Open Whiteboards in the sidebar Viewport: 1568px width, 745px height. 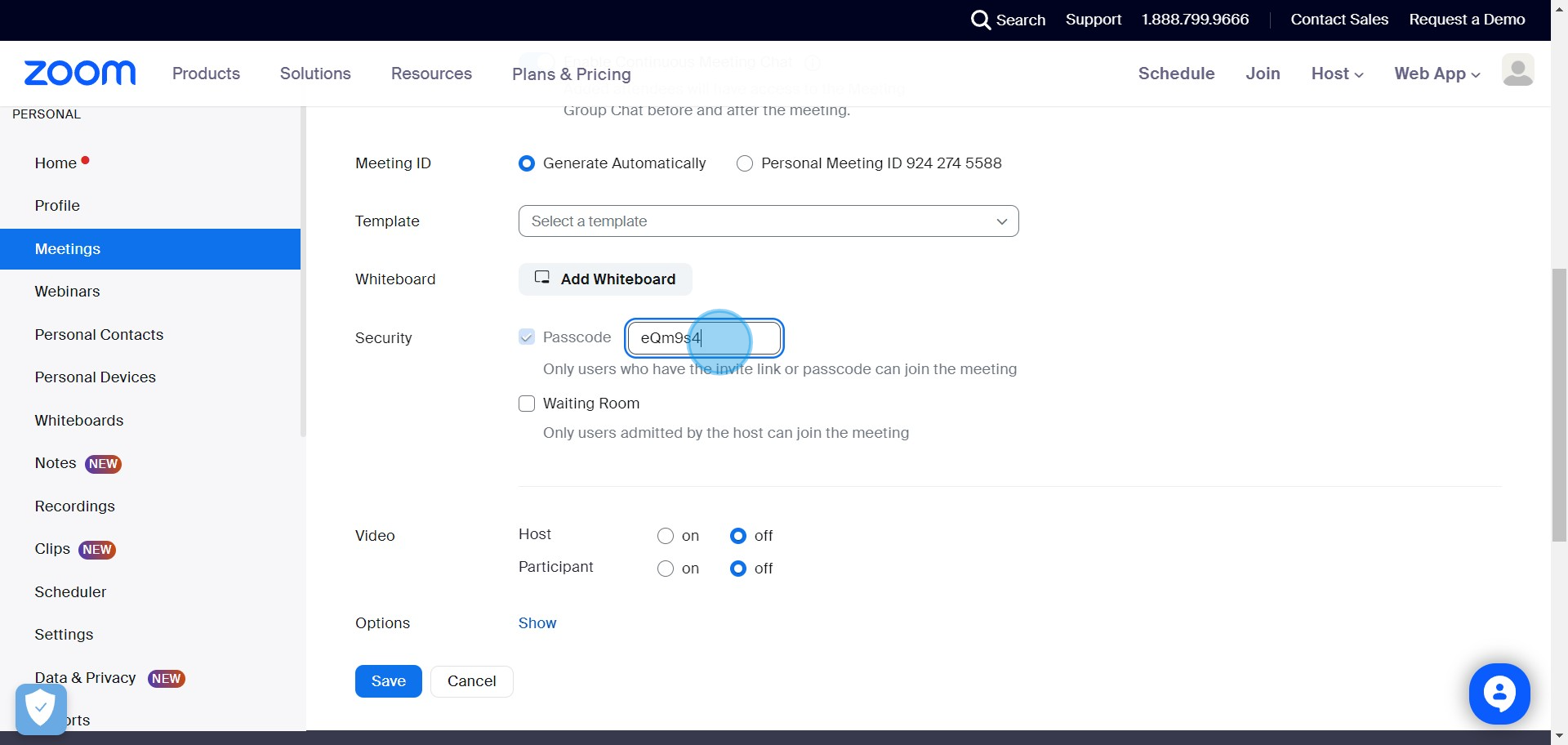pyautogui.click(x=79, y=421)
